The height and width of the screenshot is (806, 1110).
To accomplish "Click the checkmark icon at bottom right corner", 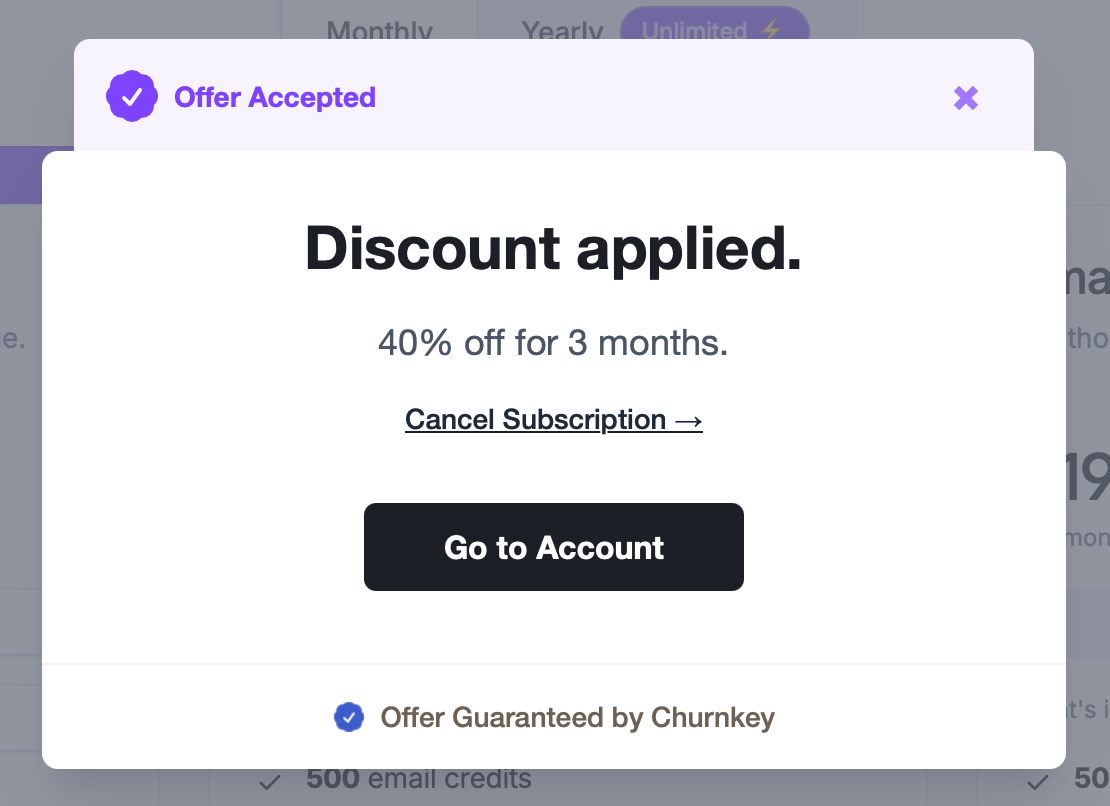I will pyautogui.click(x=1041, y=782).
